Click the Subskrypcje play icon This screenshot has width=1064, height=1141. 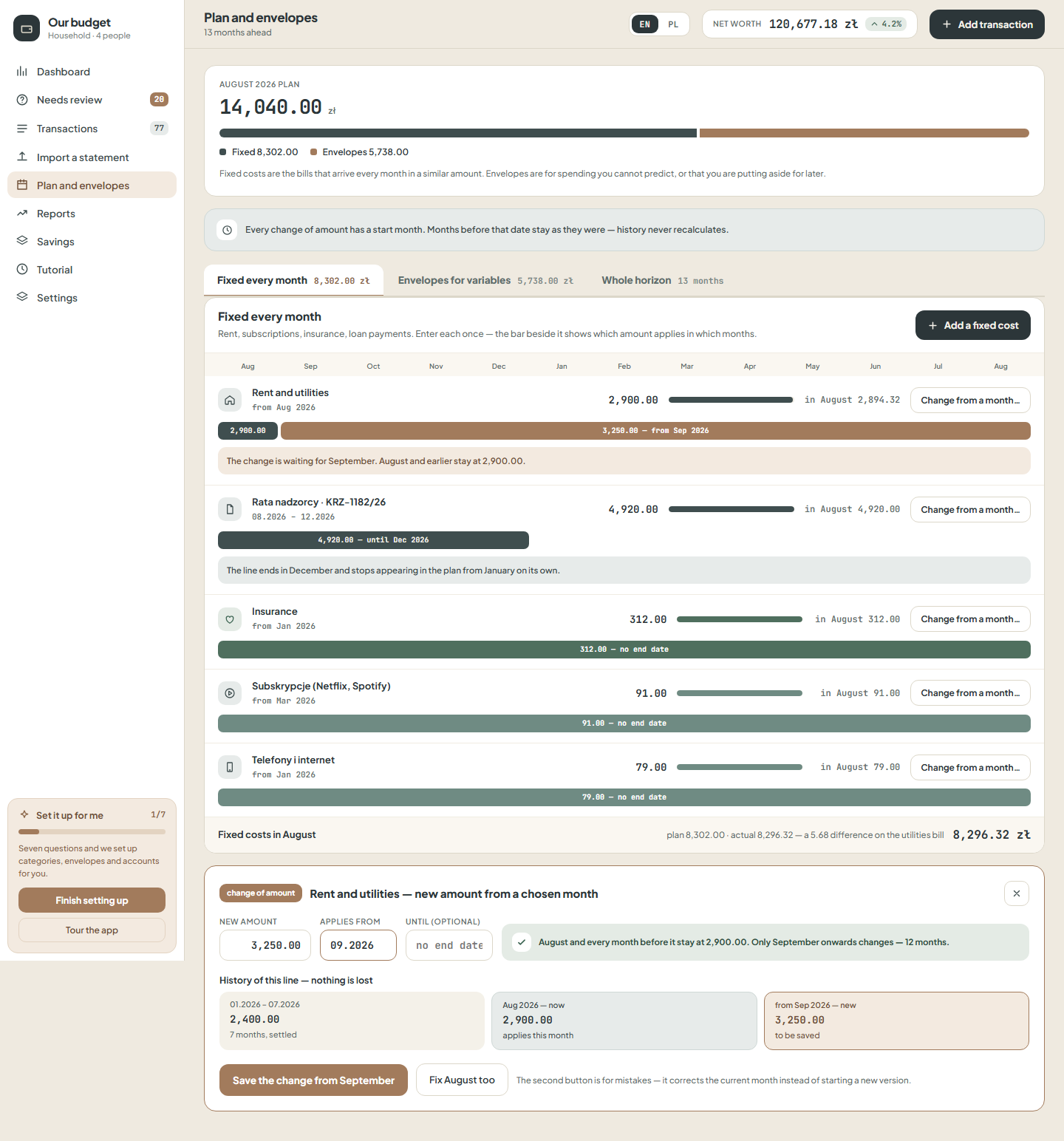pos(230,693)
